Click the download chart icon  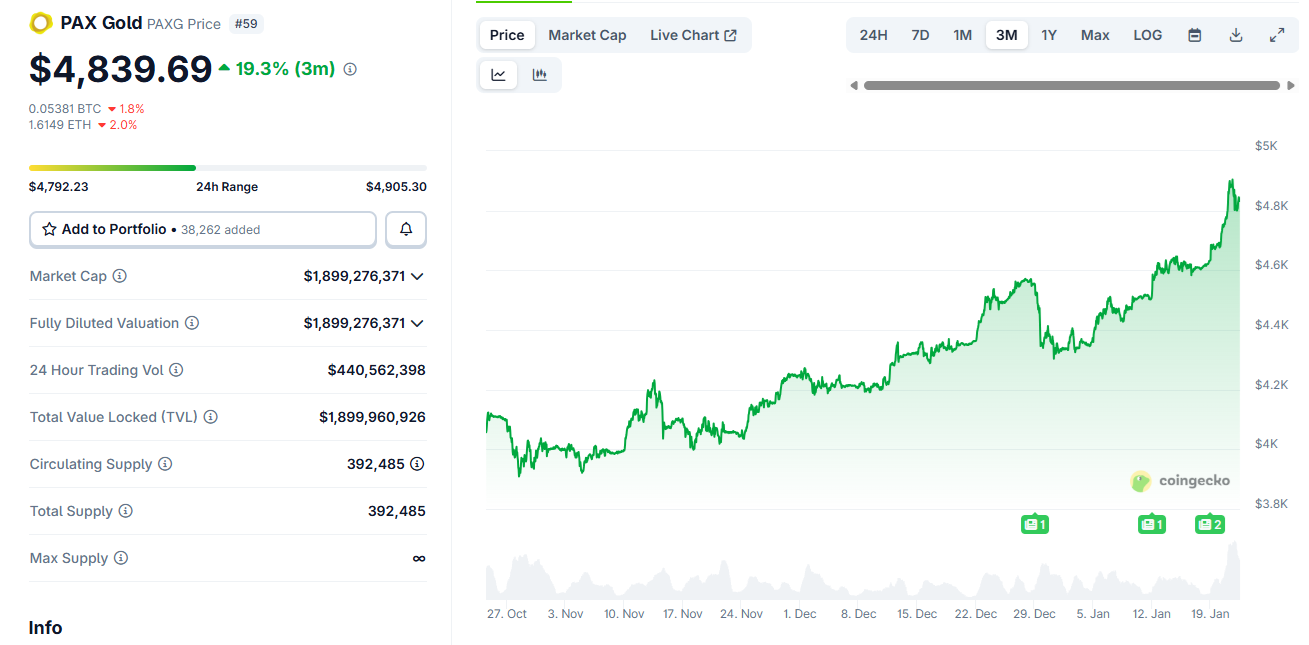[x=1236, y=34]
